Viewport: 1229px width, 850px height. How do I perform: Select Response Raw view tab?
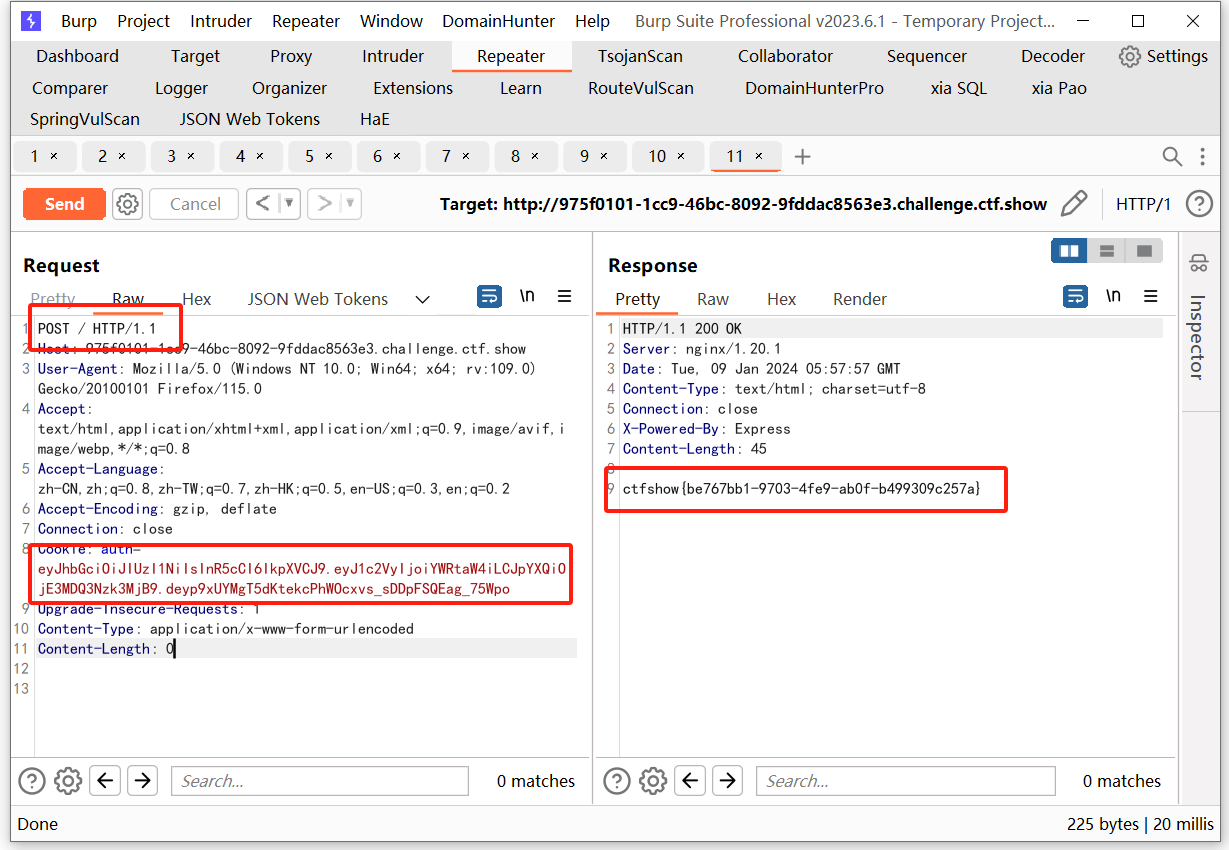coord(713,299)
